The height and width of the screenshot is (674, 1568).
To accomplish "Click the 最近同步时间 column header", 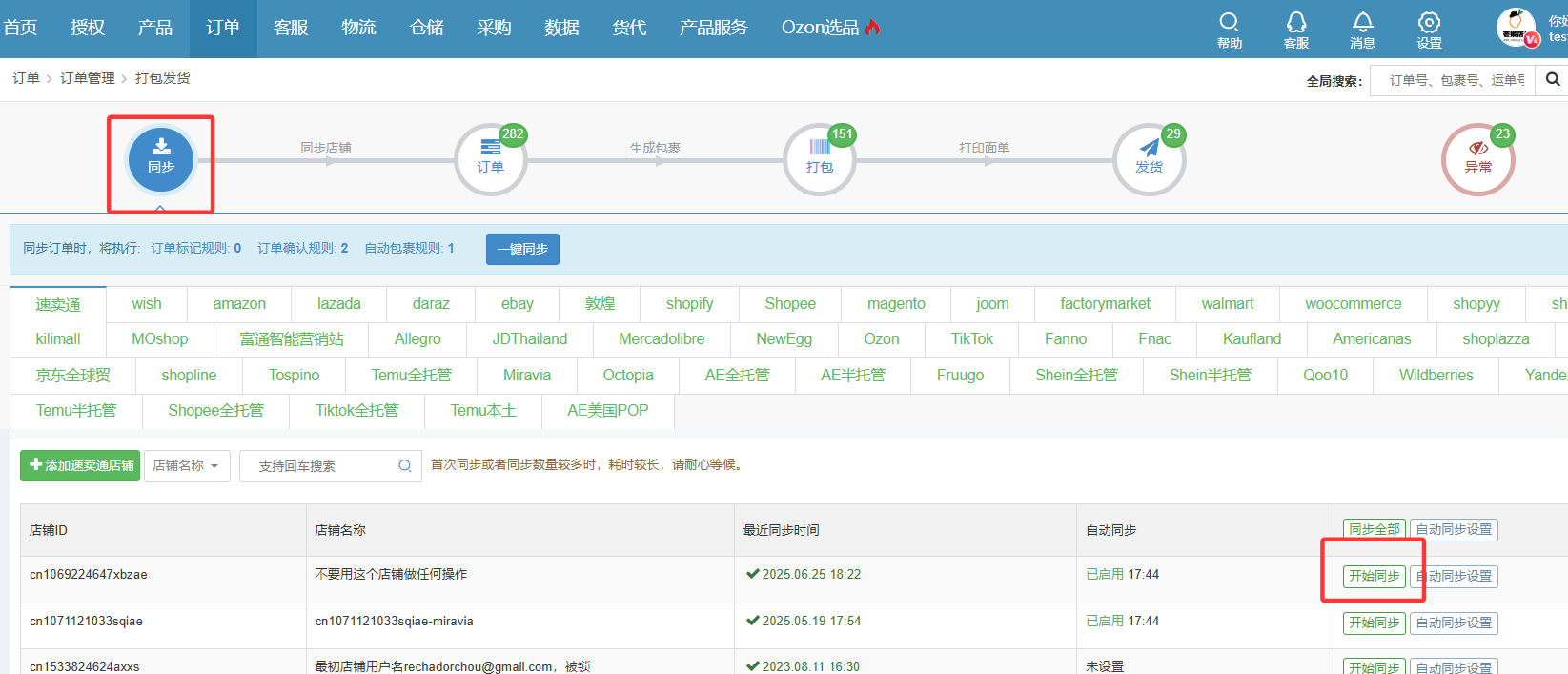I will (782, 530).
